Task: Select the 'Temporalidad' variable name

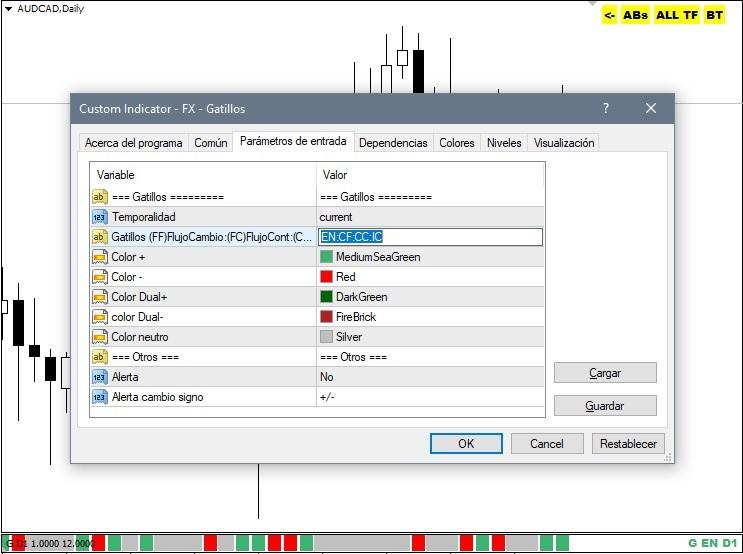Action: (144, 217)
